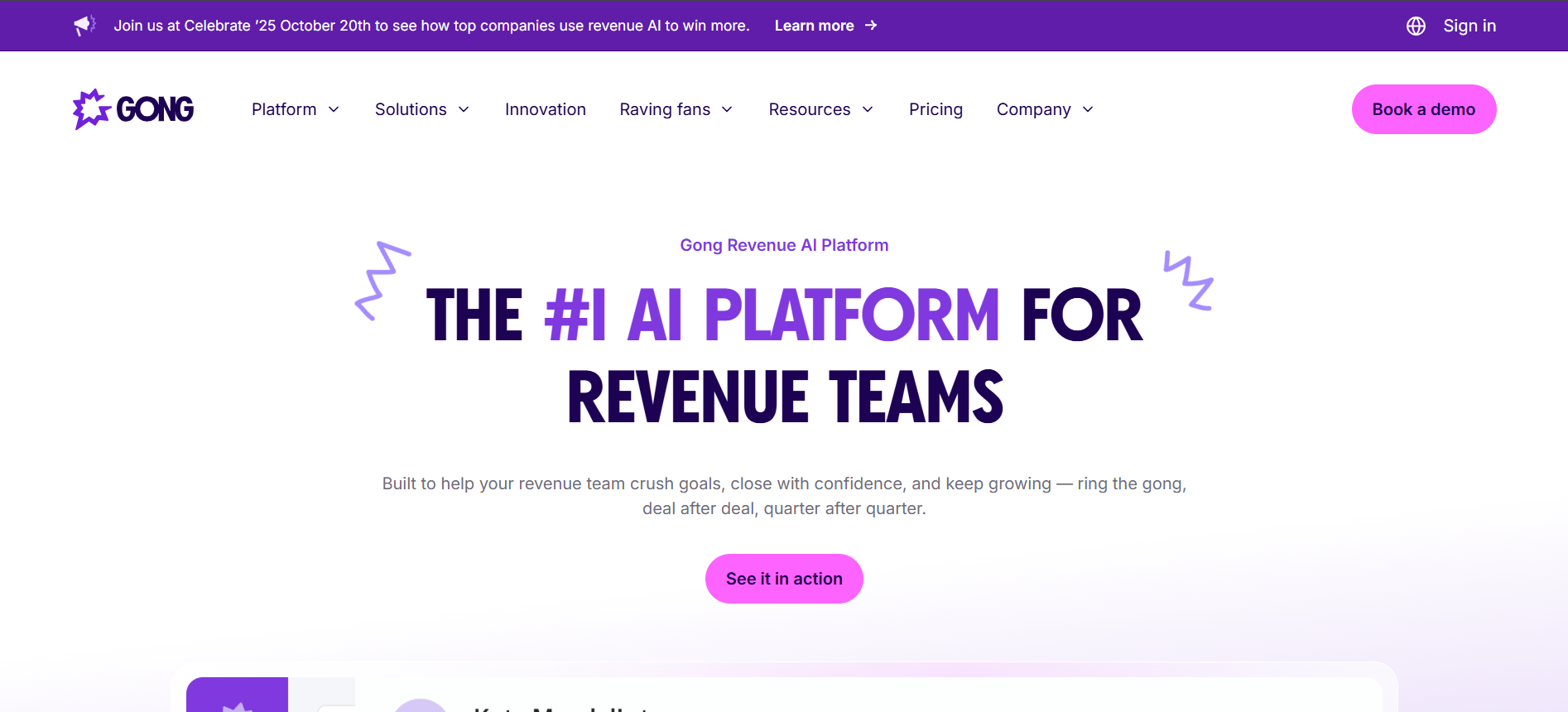The width and height of the screenshot is (1568, 712).
Task: Click the REVENUE TEAMS headline text
Action: tap(785, 397)
